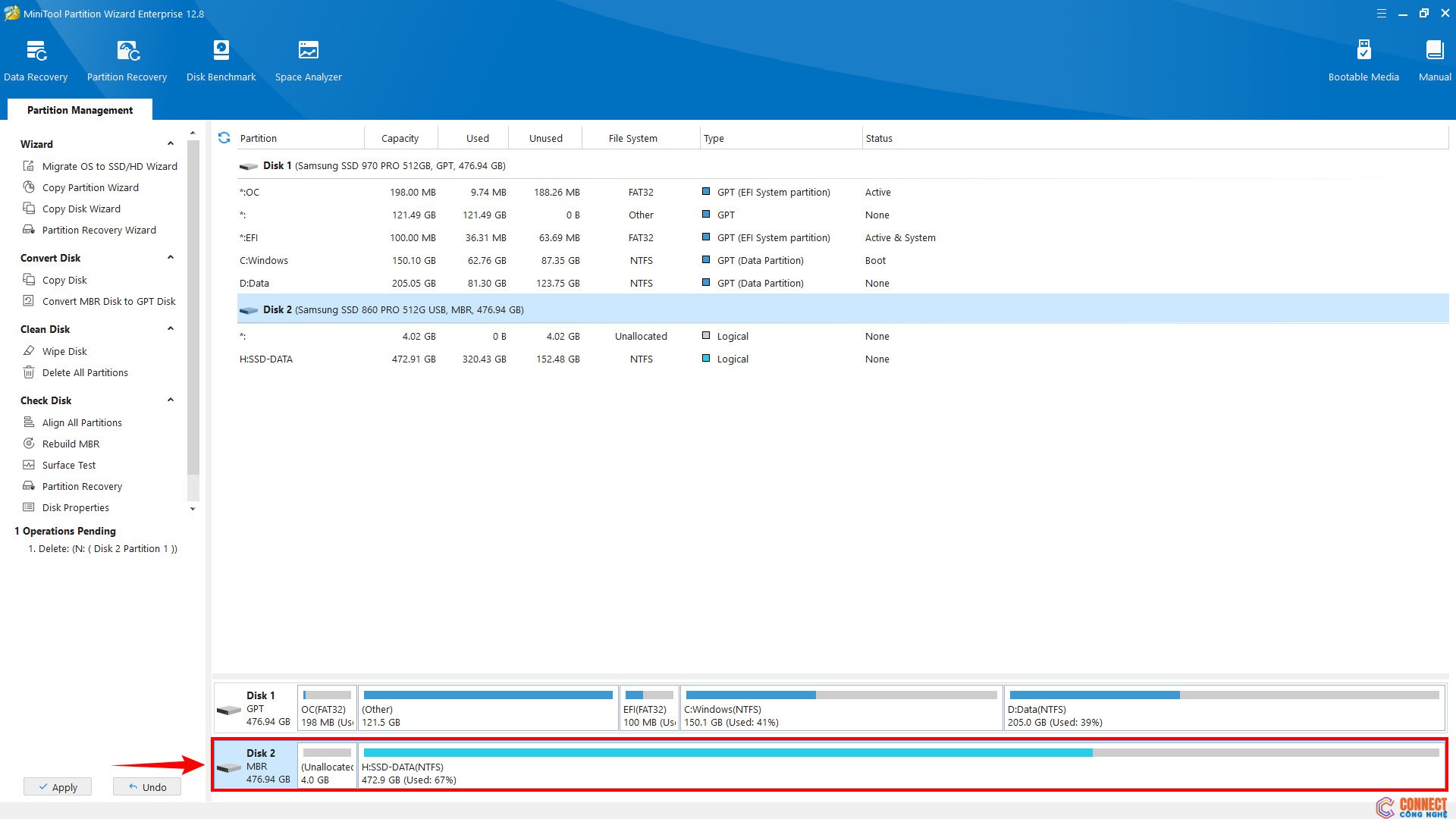Select the (Other) 121.5 GB block in the disk map
The width and height of the screenshot is (1456, 819).
click(488, 708)
